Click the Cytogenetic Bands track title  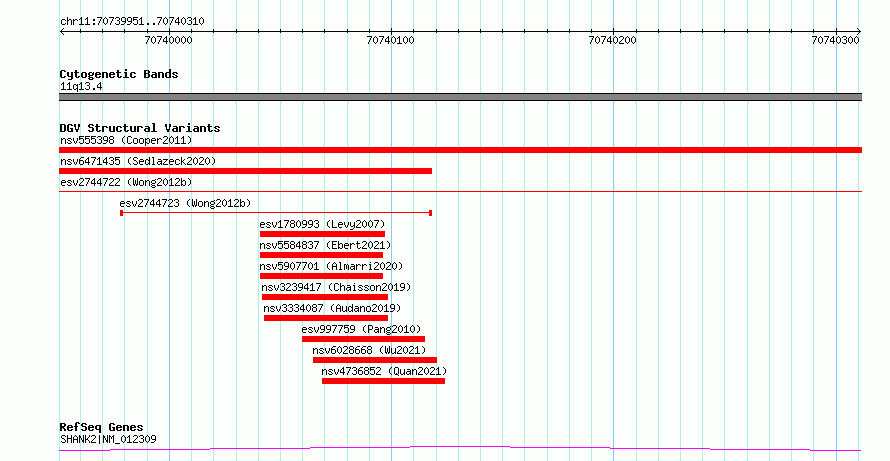coord(119,74)
